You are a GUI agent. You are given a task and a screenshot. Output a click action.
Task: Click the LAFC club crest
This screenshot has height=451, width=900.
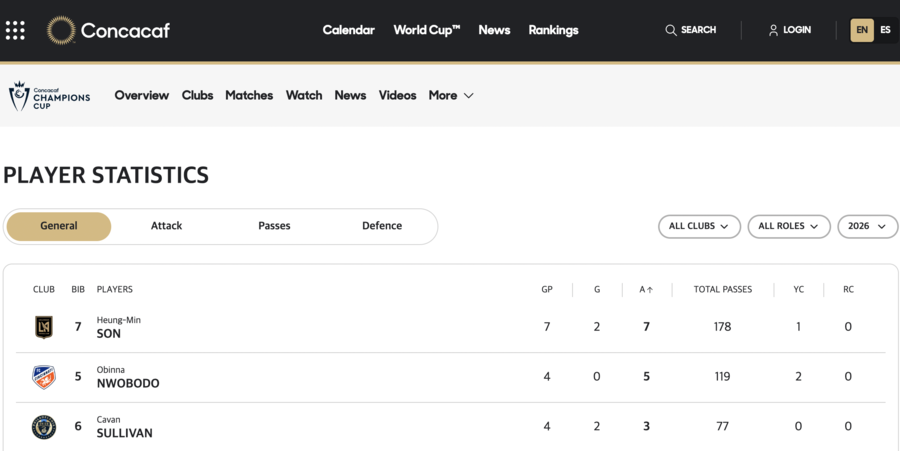(44, 327)
